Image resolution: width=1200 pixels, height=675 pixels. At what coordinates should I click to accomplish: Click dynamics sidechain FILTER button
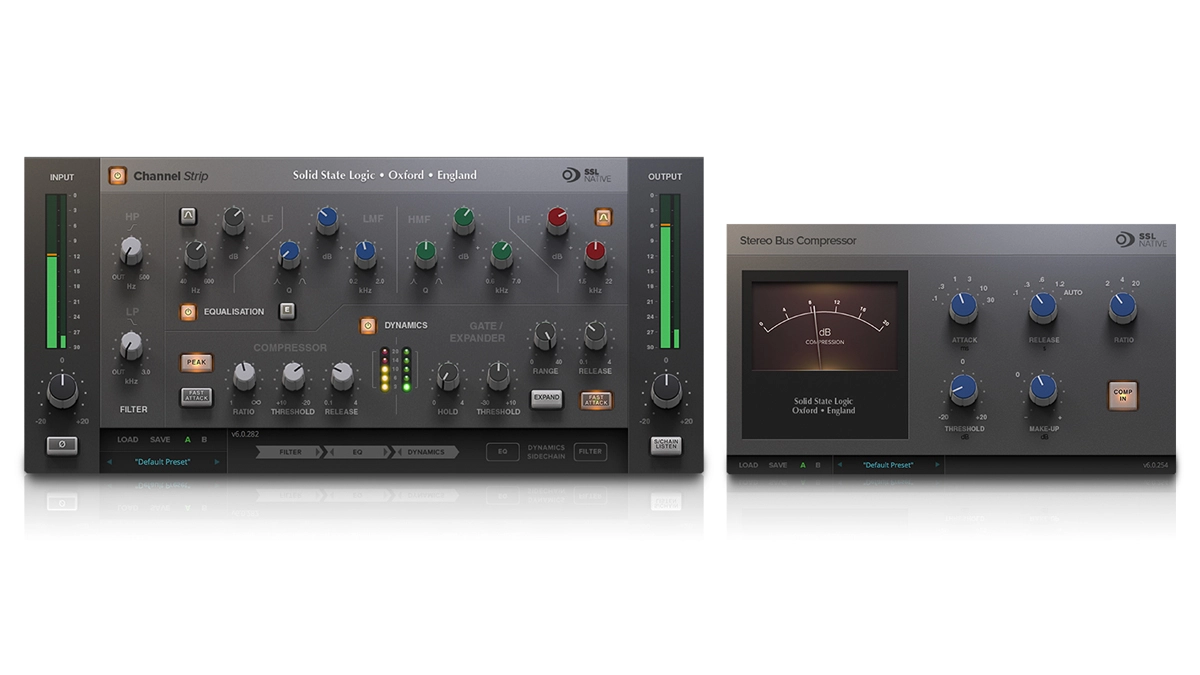(x=591, y=452)
